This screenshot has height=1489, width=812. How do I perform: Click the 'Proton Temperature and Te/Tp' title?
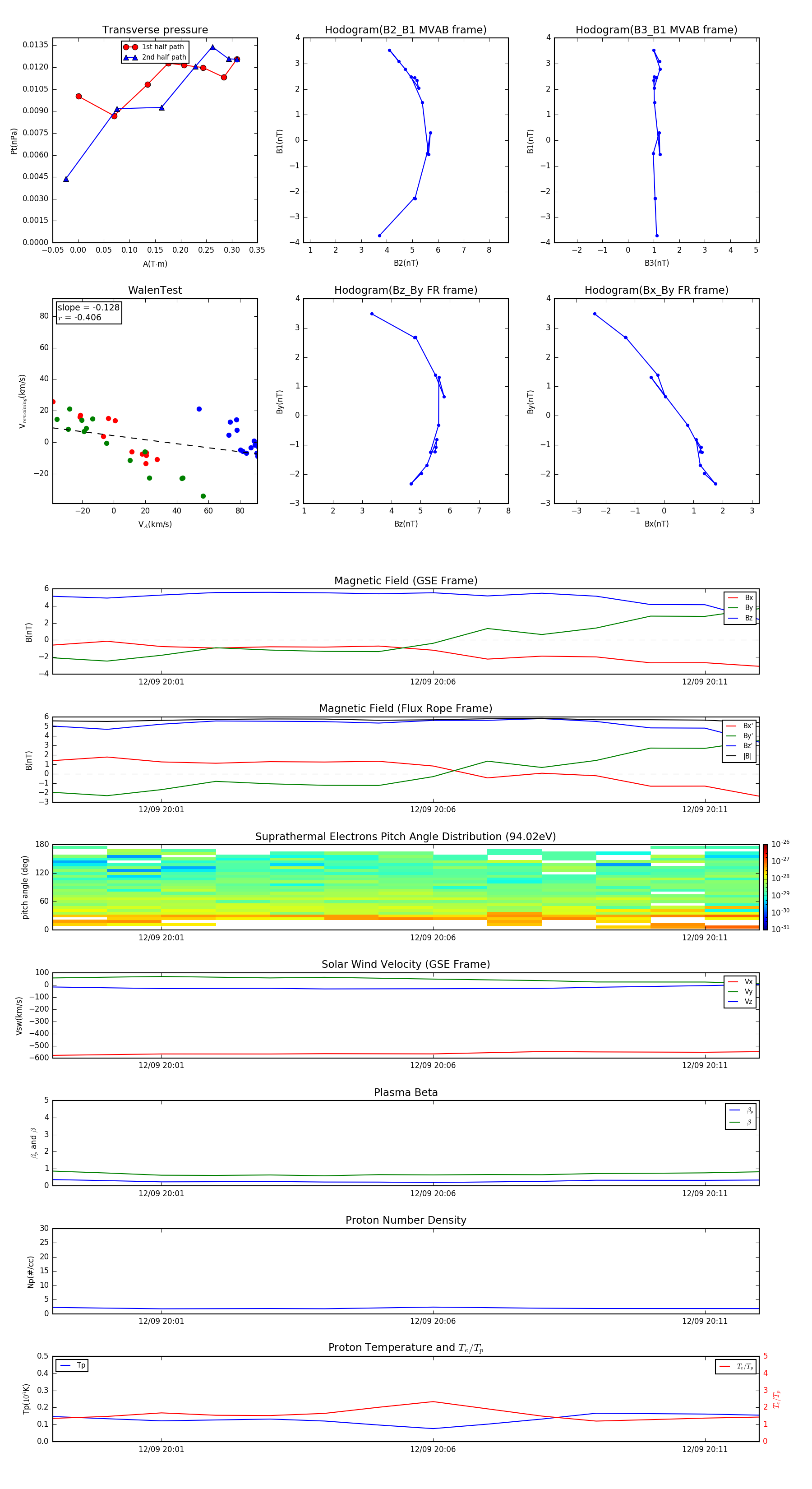[x=406, y=1348]
